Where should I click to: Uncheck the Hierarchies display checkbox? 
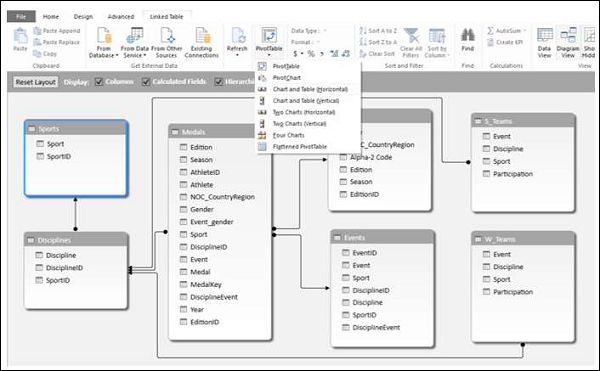point(218,81)
